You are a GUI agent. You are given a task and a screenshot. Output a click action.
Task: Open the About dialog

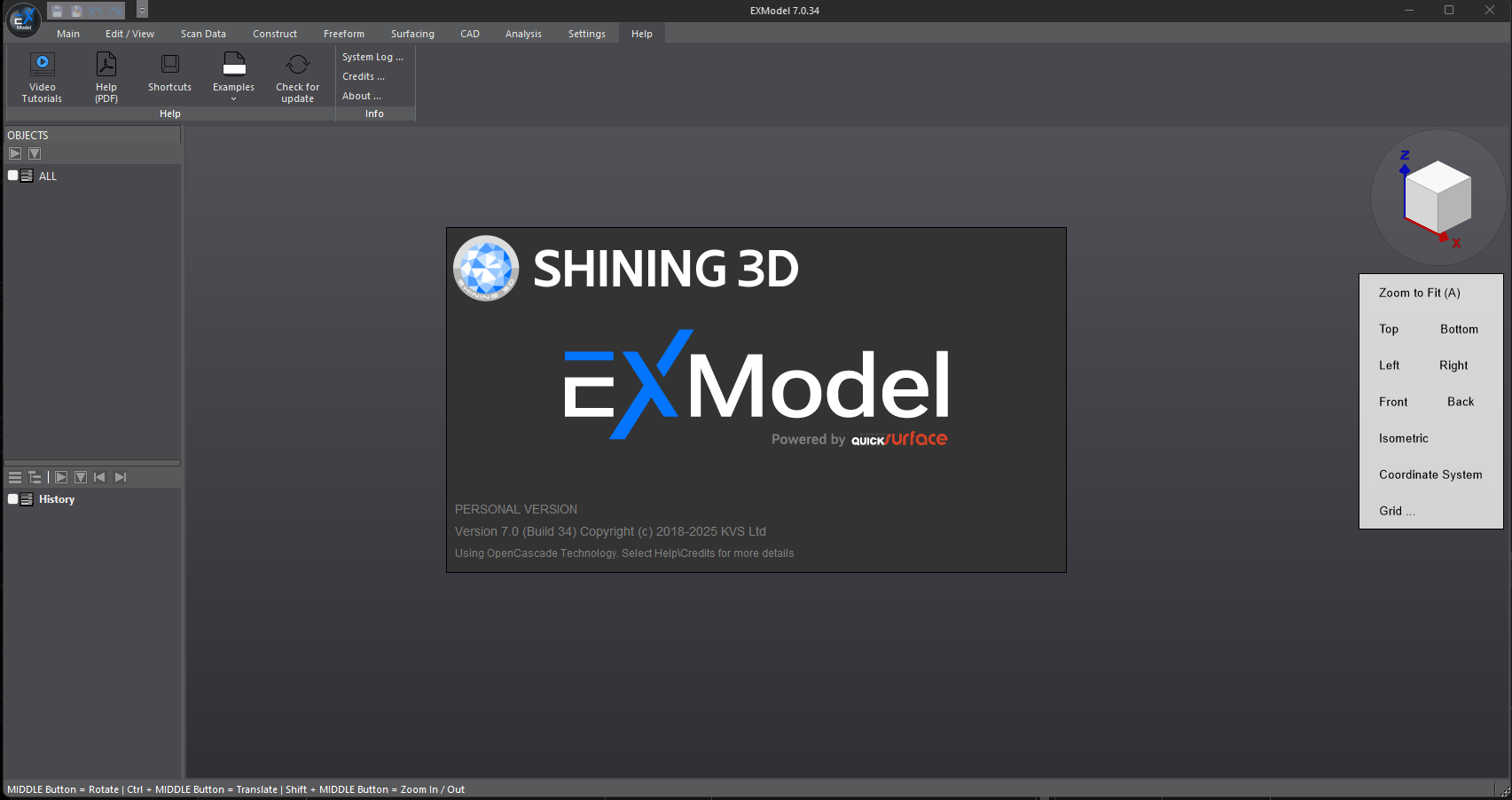coord(362,96)
